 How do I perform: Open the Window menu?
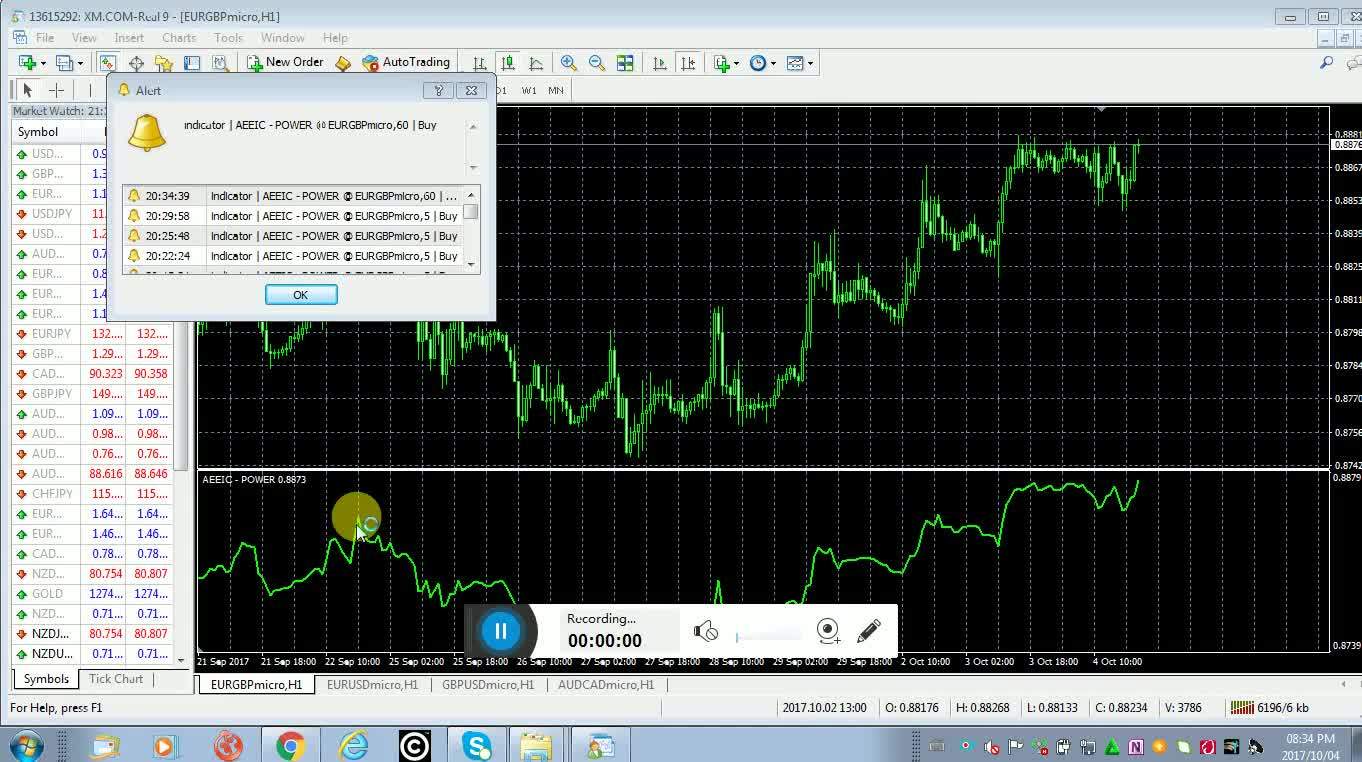click(283, 37)
